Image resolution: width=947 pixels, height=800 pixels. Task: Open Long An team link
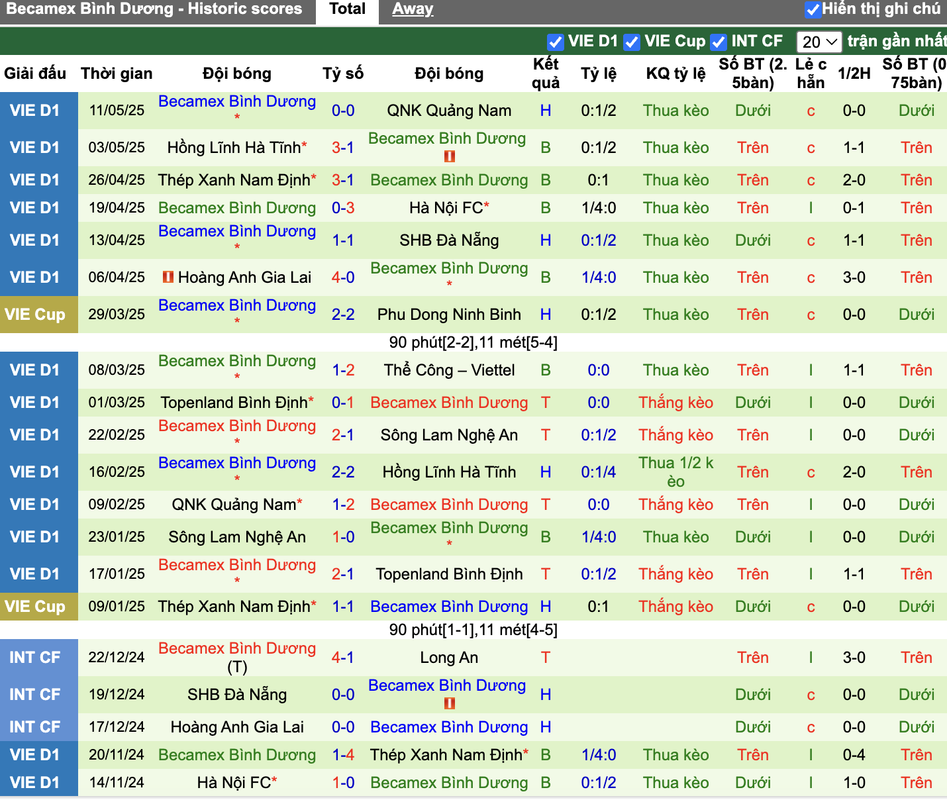pos(449,658)
